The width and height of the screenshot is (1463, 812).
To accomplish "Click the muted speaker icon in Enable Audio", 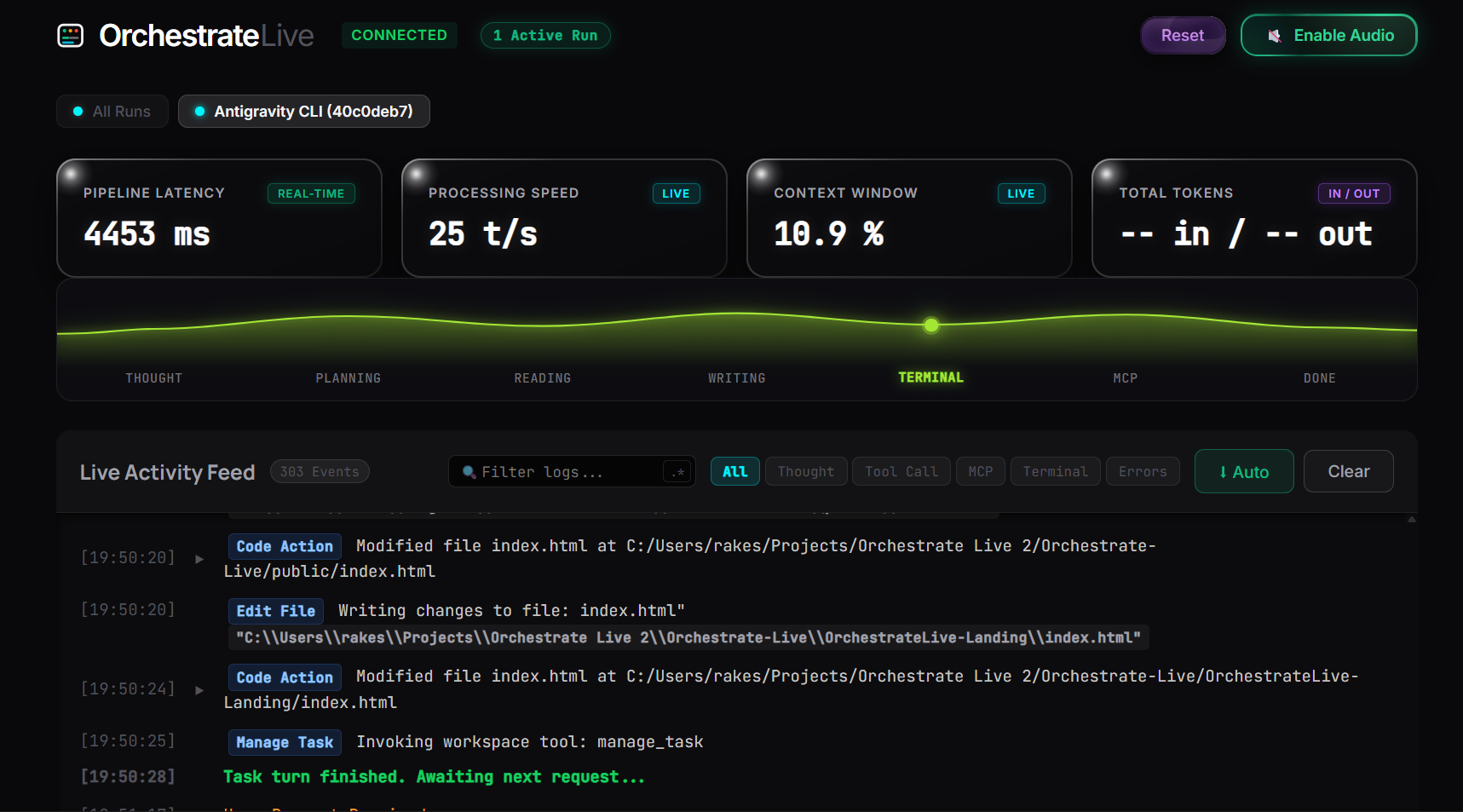I will click(x=1275, y=36).
